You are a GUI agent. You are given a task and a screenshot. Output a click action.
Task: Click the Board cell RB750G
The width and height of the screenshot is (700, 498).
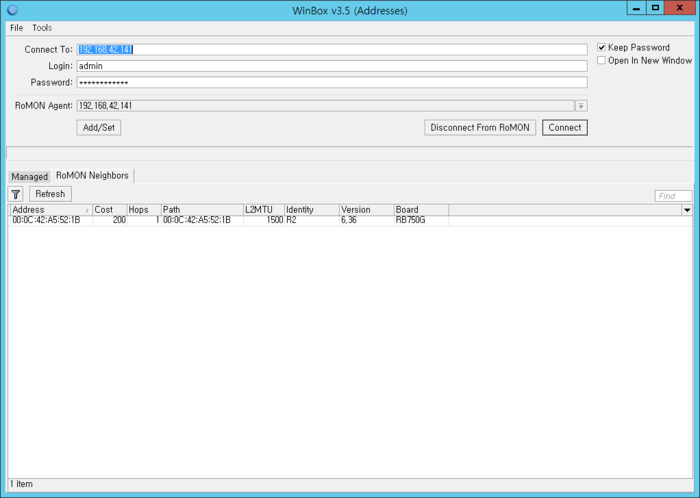click(x=410, y=220)
